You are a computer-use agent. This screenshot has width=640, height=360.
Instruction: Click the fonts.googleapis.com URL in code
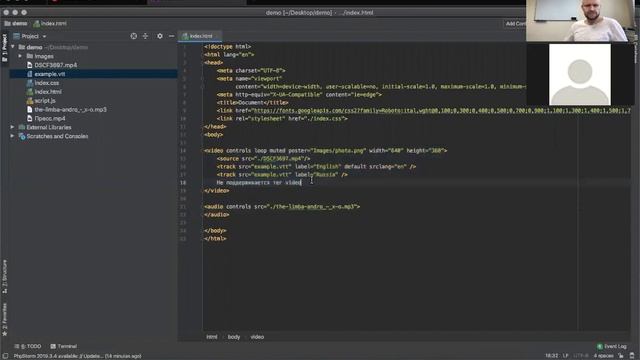[x=441, y=111]
